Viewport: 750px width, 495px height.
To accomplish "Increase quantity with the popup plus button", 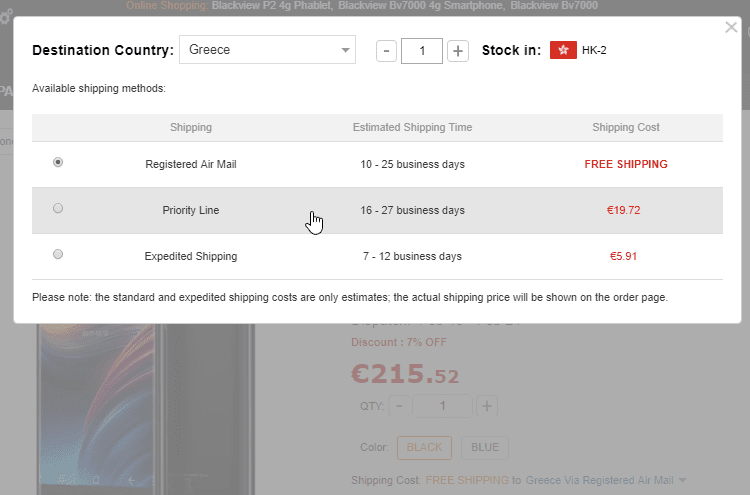I will pos(457,51).
